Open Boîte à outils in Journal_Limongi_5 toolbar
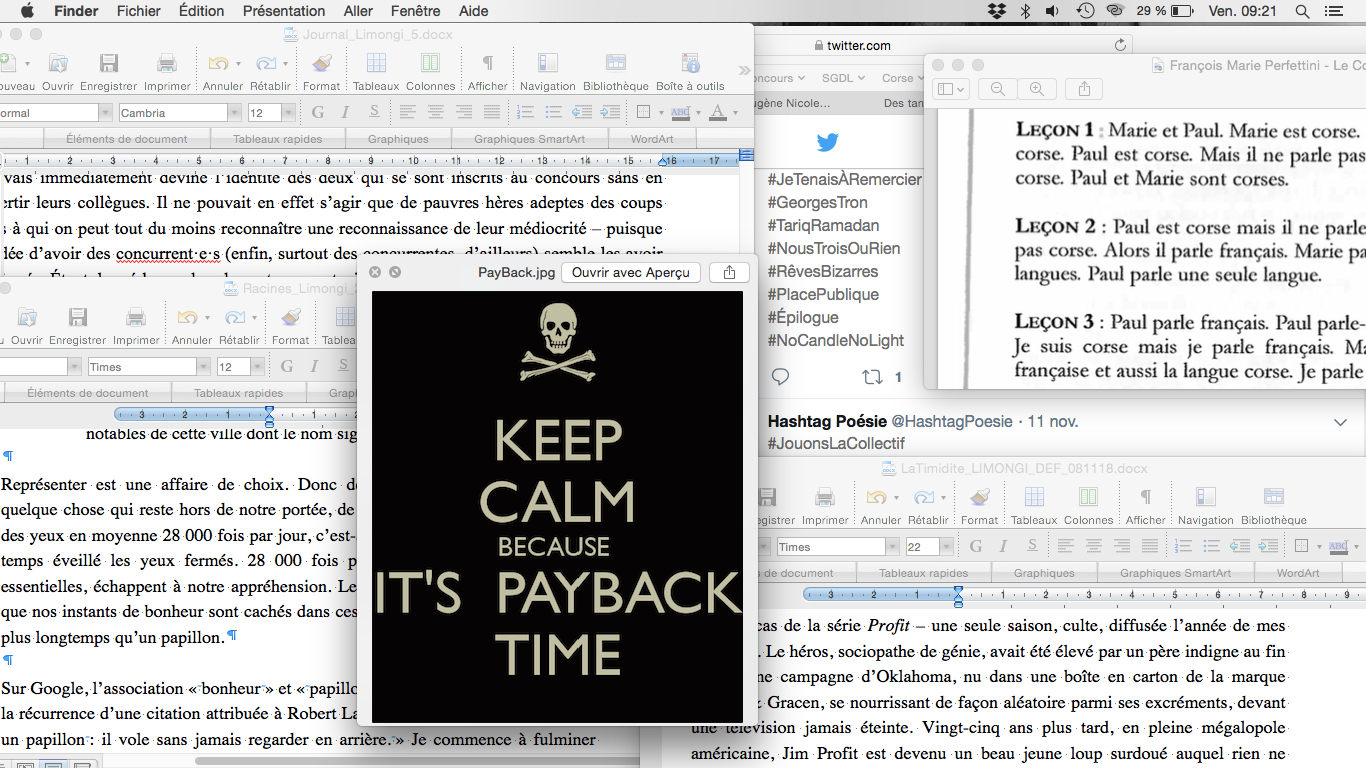 coord(690,65)
